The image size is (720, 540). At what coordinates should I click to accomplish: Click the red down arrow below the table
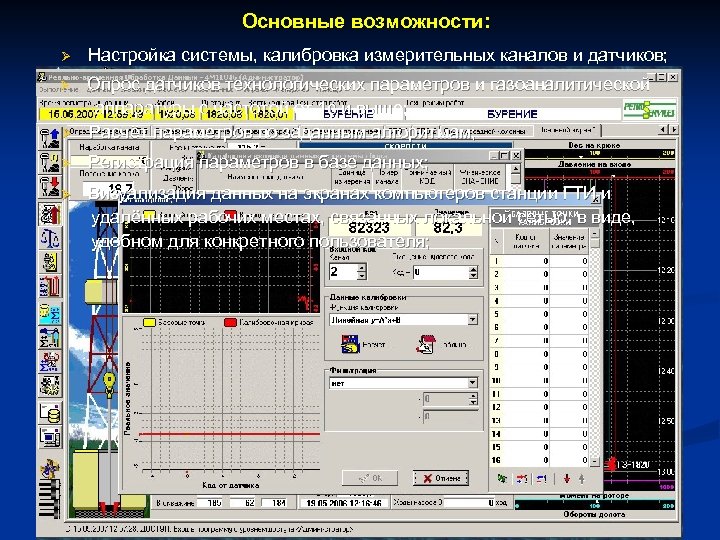567,478
